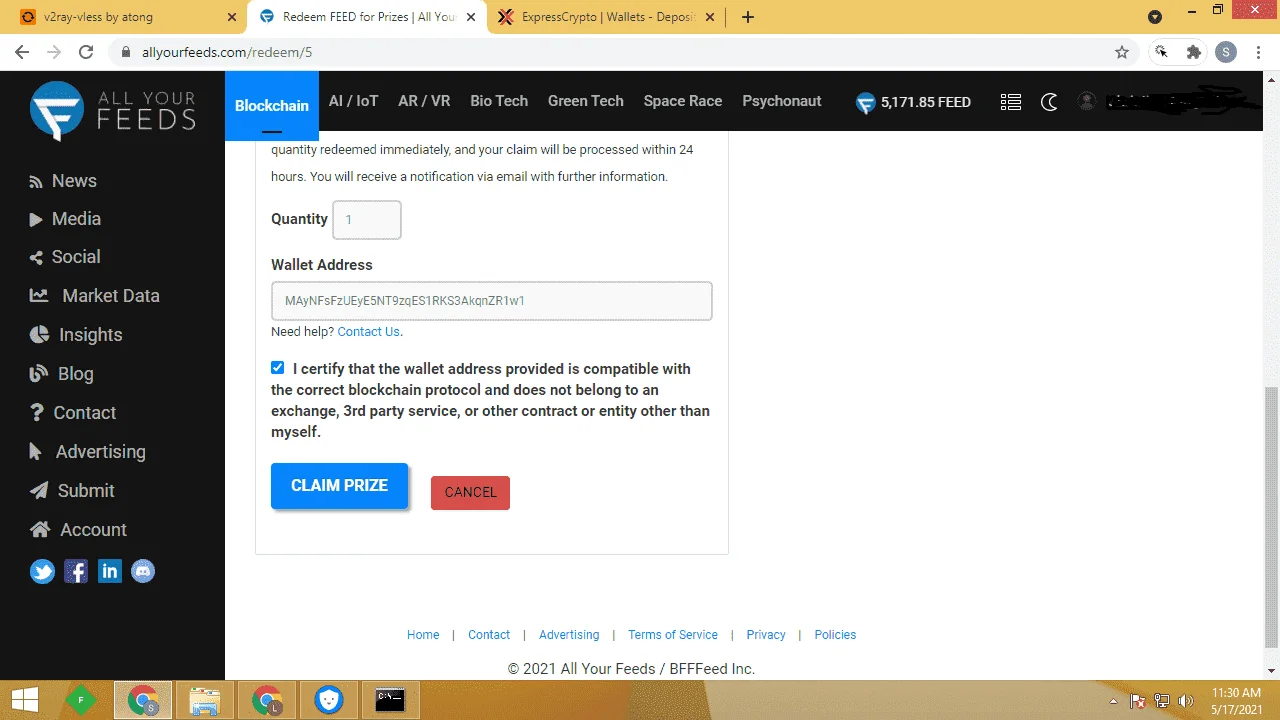Open the Chrome three-dot menu

click(x=1258, y=52)
